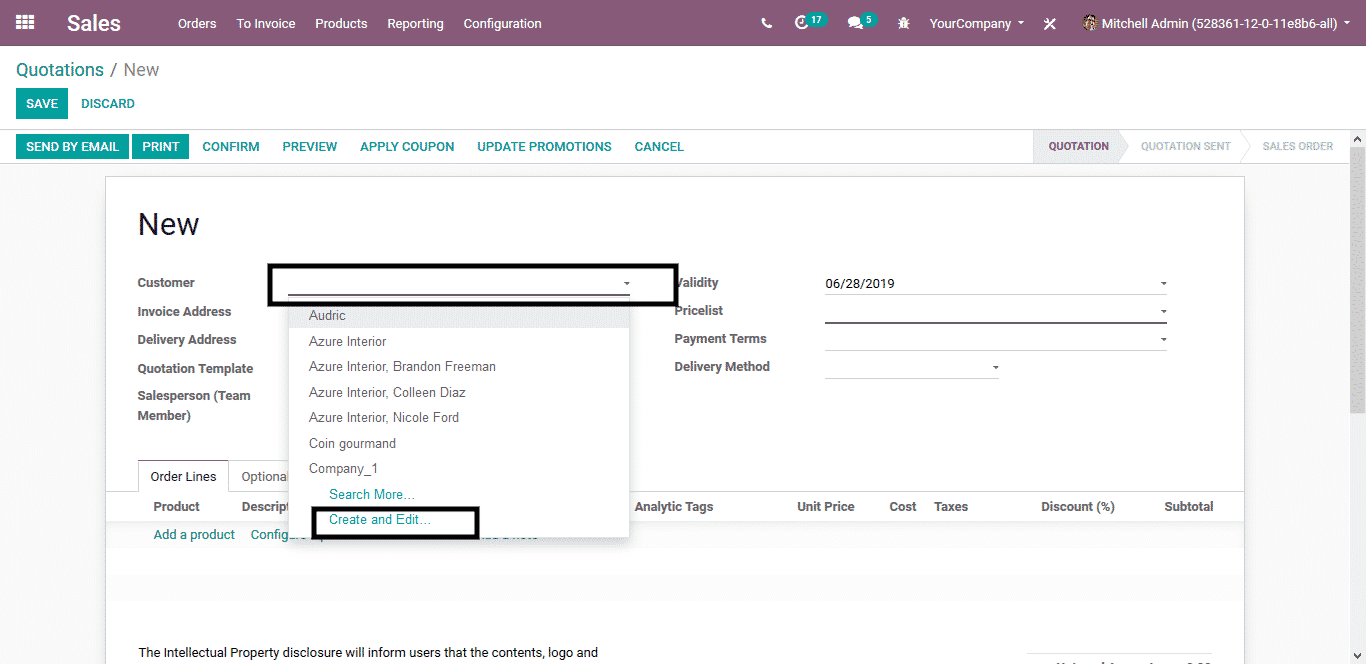This screenshot has width=1366, height=664.
Task: Select Create and Edit option
Action: pos(380,520)
